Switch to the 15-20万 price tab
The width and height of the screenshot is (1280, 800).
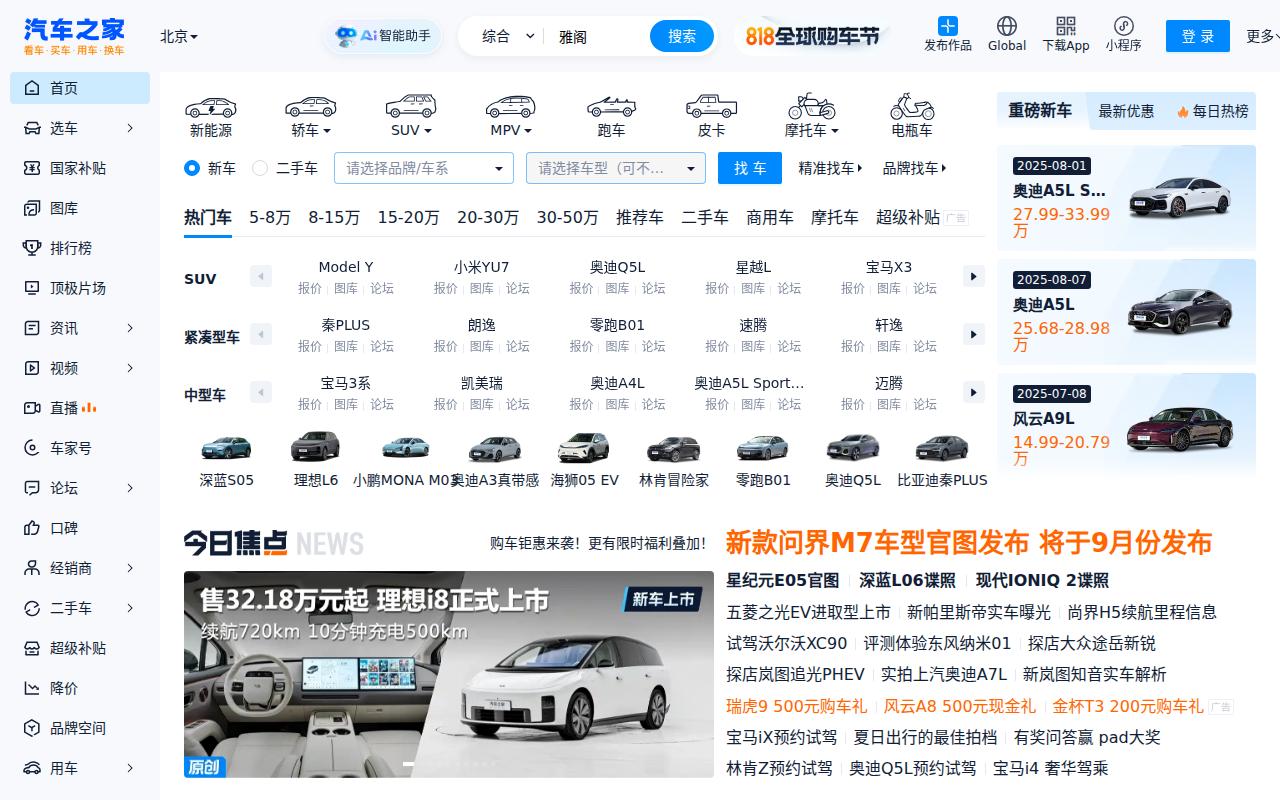(x=408, y=217)
